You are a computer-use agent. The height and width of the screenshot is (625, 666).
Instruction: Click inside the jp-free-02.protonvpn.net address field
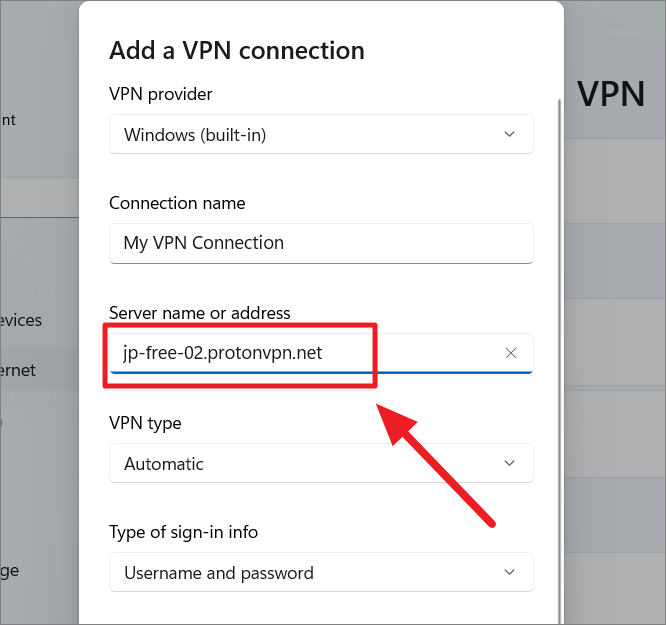321,353
